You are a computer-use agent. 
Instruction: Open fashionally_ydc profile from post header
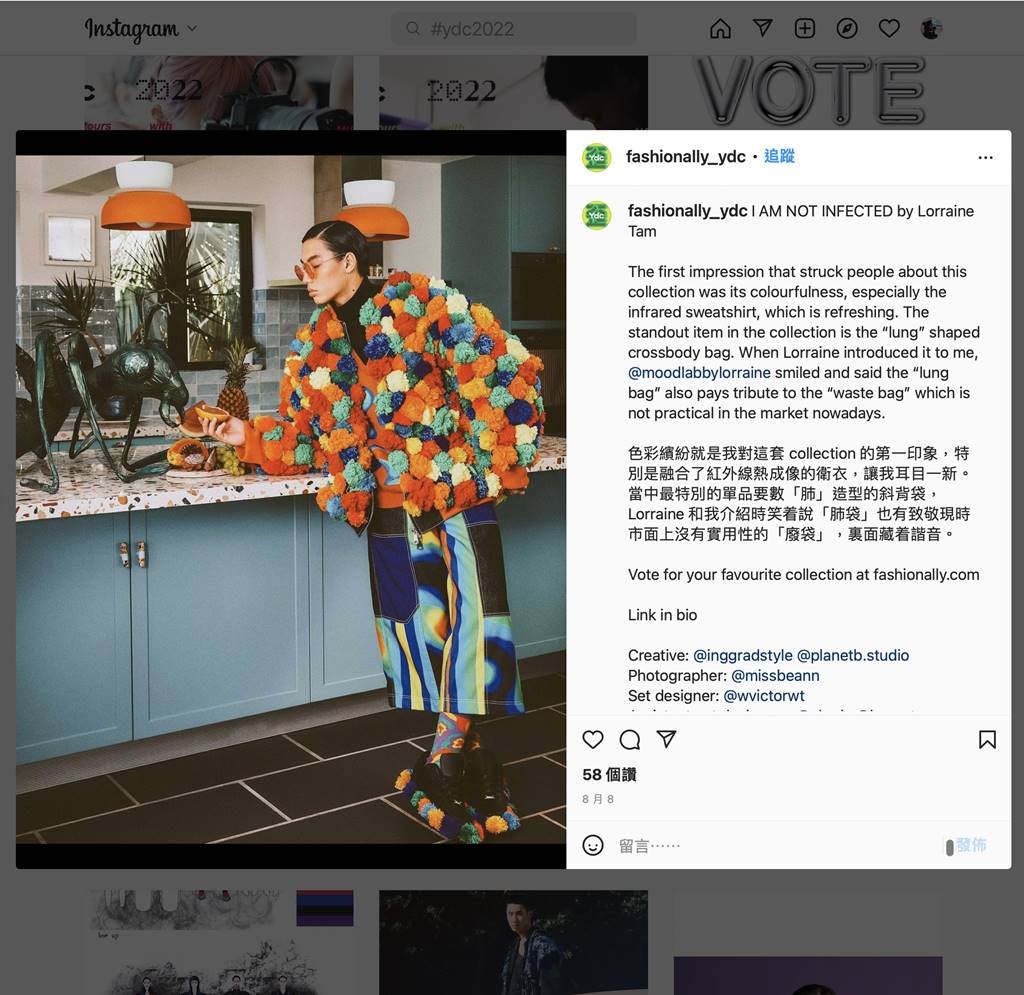click(x=685, y=157)
